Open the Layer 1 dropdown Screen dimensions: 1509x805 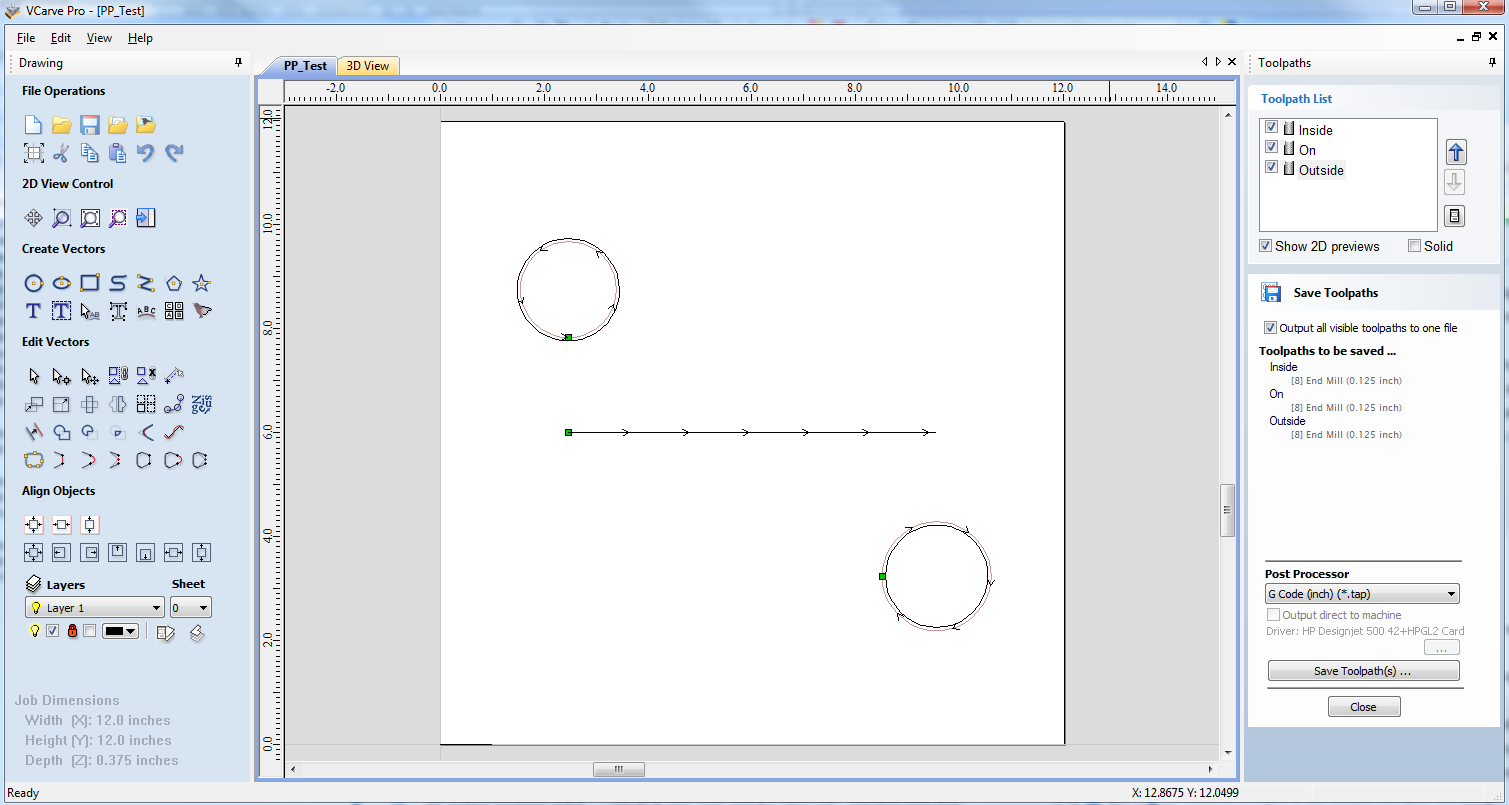(94, 608)
